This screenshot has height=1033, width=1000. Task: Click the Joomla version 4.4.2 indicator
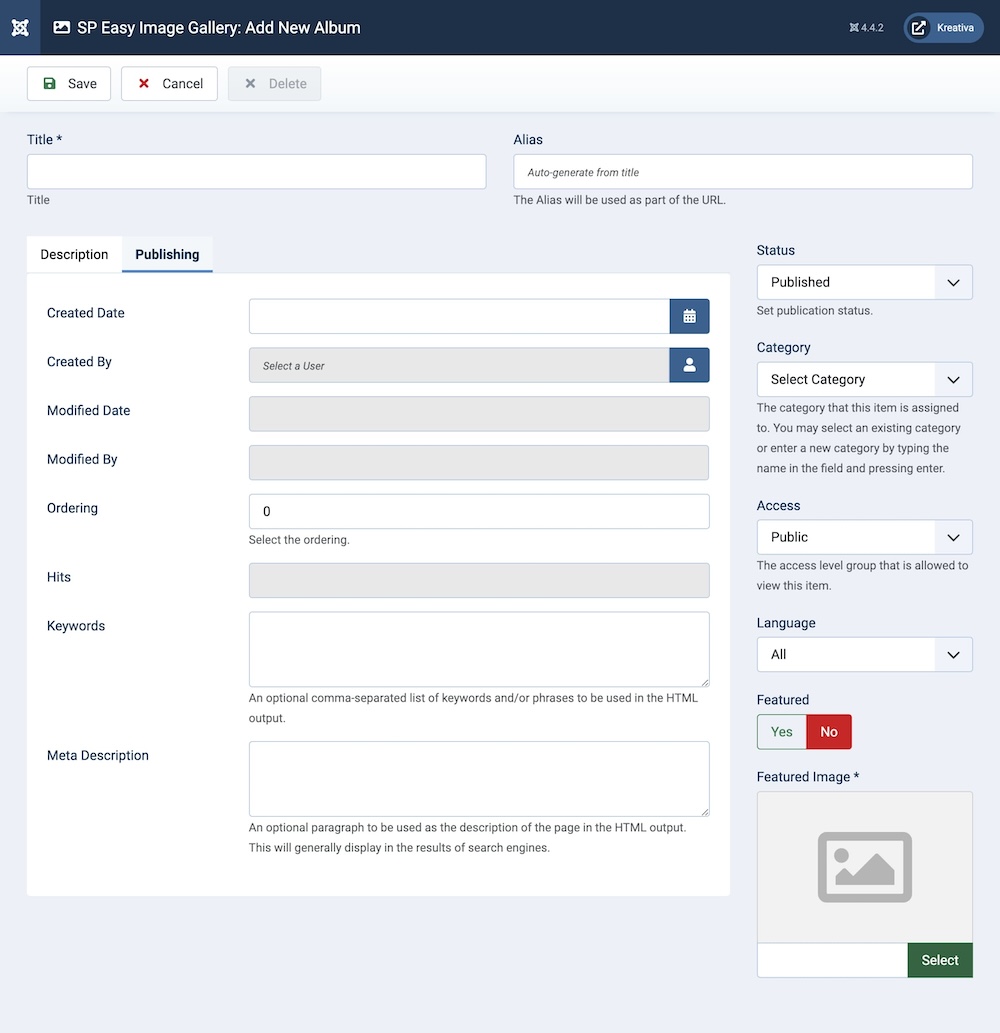pyautogui.click(x=866, y=28)
